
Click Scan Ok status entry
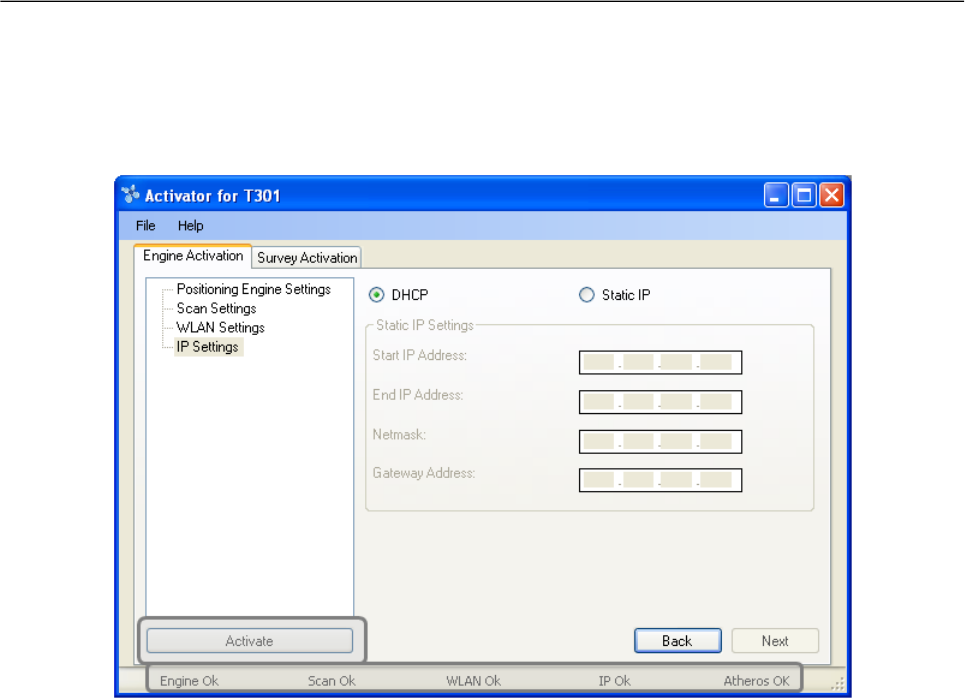[x=331, y=681]
